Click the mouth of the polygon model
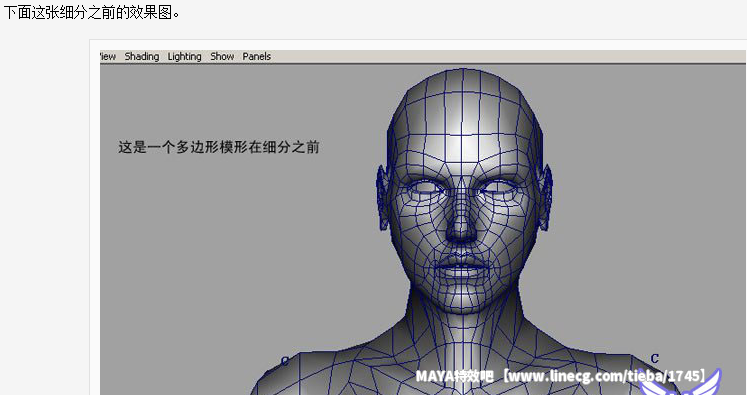 pos(461,268)
